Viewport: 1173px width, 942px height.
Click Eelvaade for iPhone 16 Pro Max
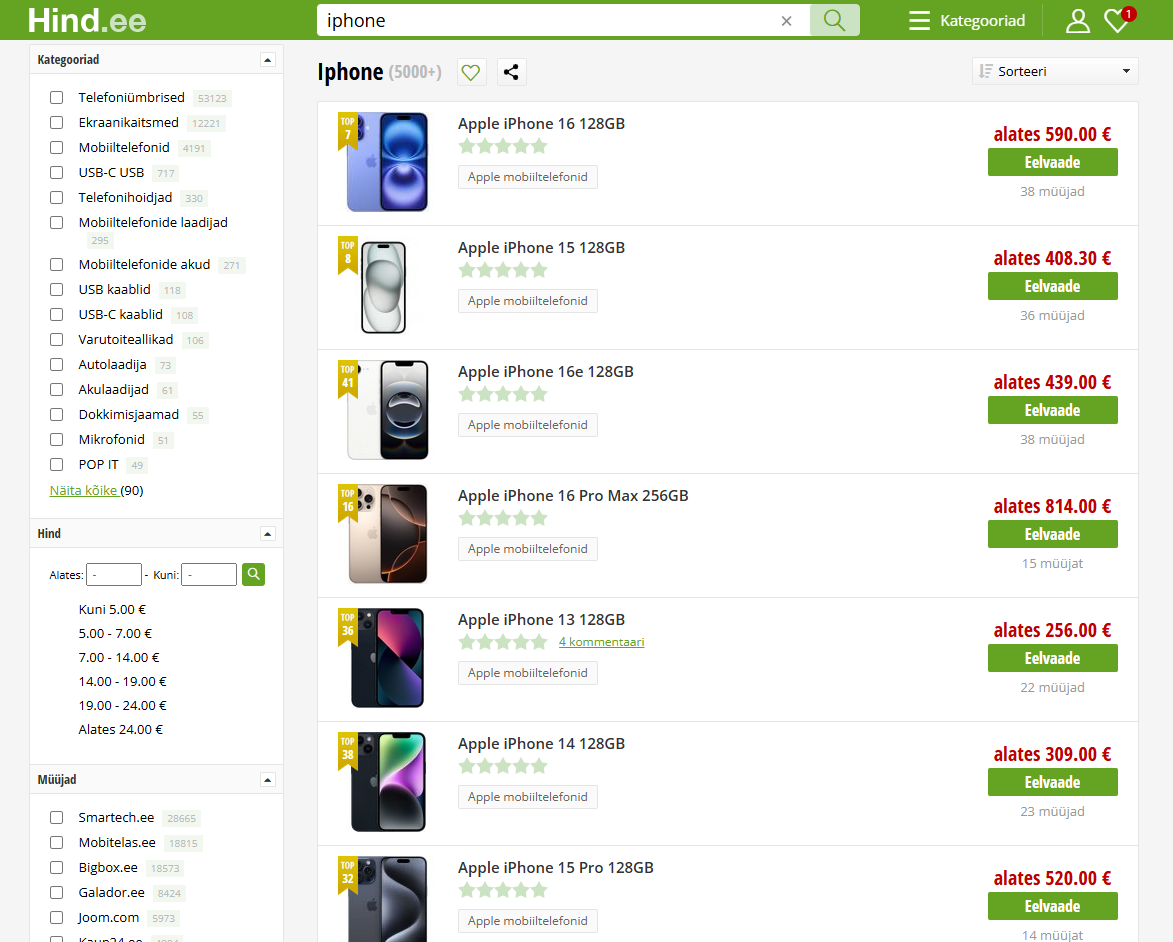tap(1053, 534)
